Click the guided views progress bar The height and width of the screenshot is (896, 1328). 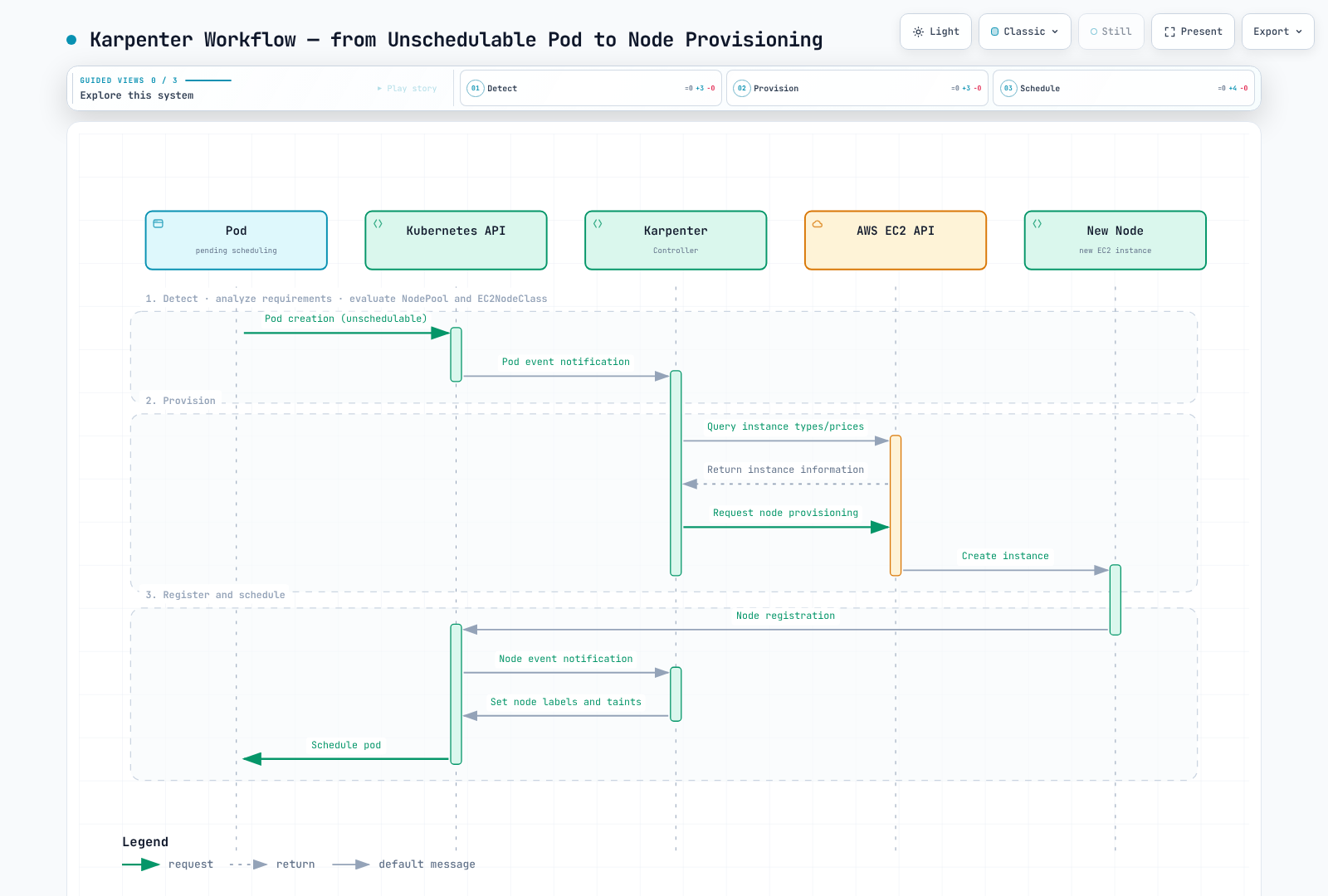coord(208,80)
